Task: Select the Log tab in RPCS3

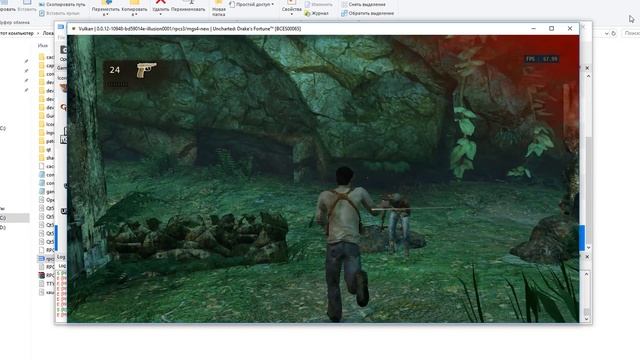Action: (62, 266)
